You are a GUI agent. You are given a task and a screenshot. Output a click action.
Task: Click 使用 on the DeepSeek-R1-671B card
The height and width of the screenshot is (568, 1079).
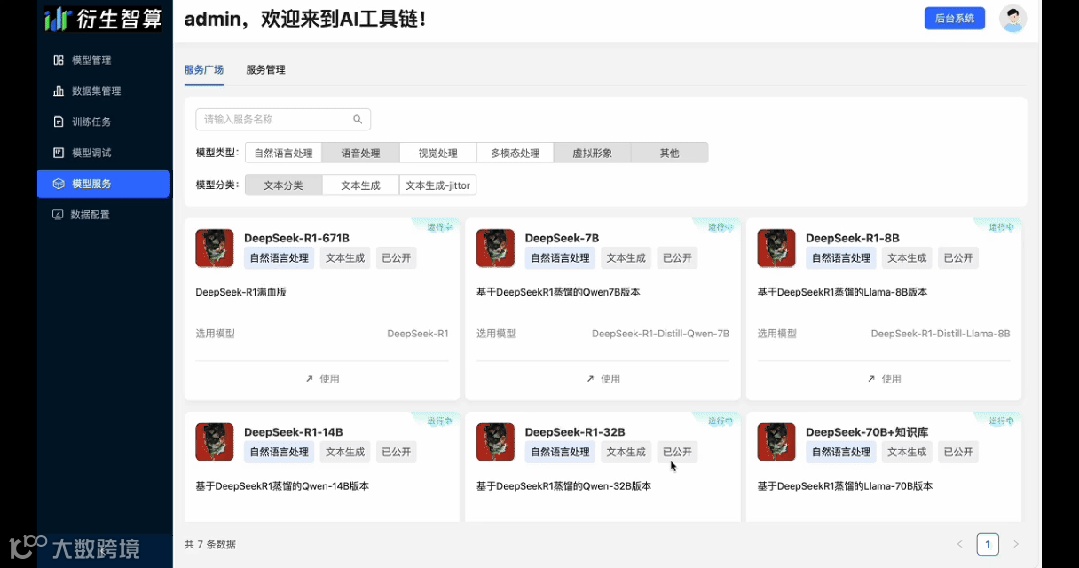coord(322,379)
